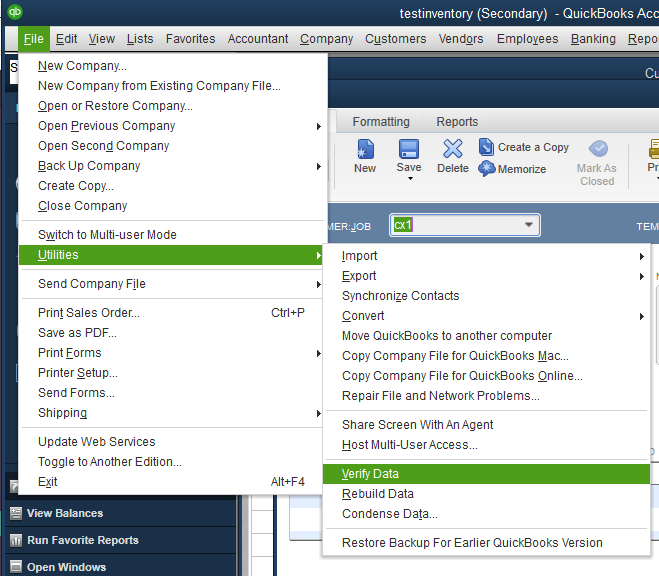
Task: Open the Customers menu
Action: (395, 39)
